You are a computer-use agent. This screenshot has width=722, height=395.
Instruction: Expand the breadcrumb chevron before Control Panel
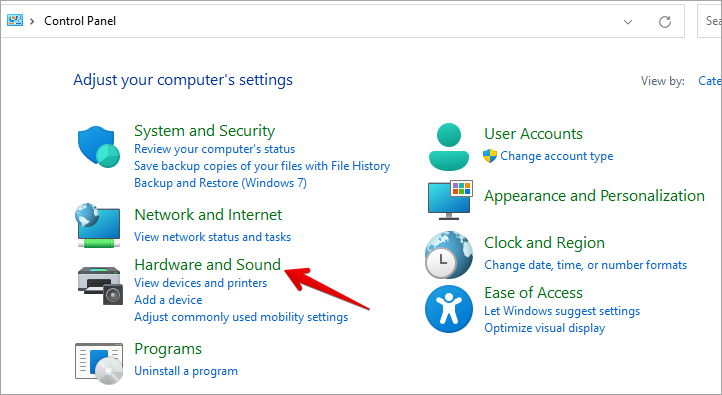32,21
